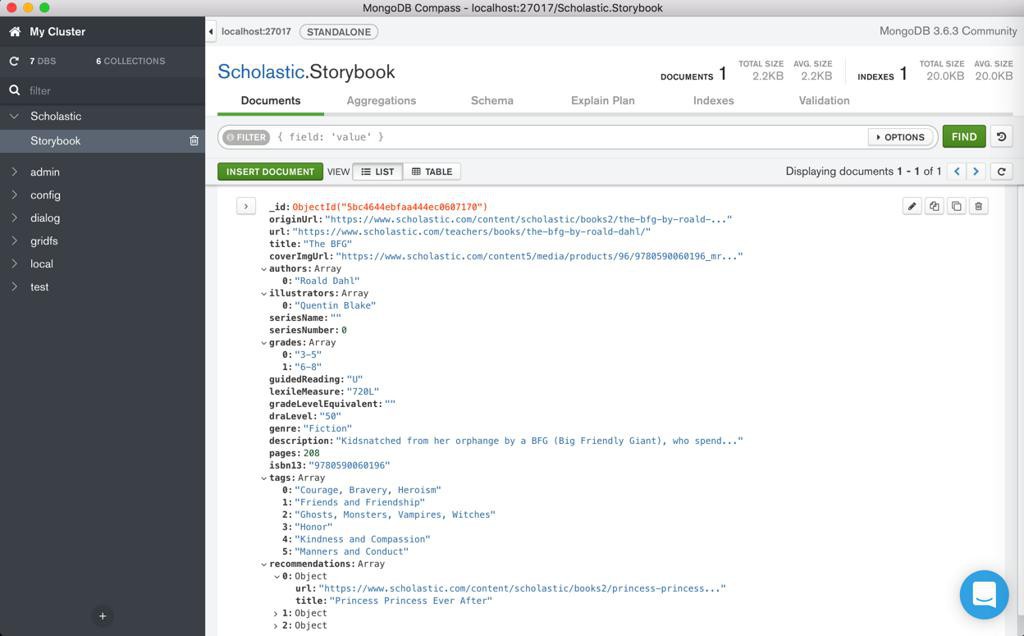Collapse the tags array
Viewport: 1024px width, 636px height.
[264, 478]
